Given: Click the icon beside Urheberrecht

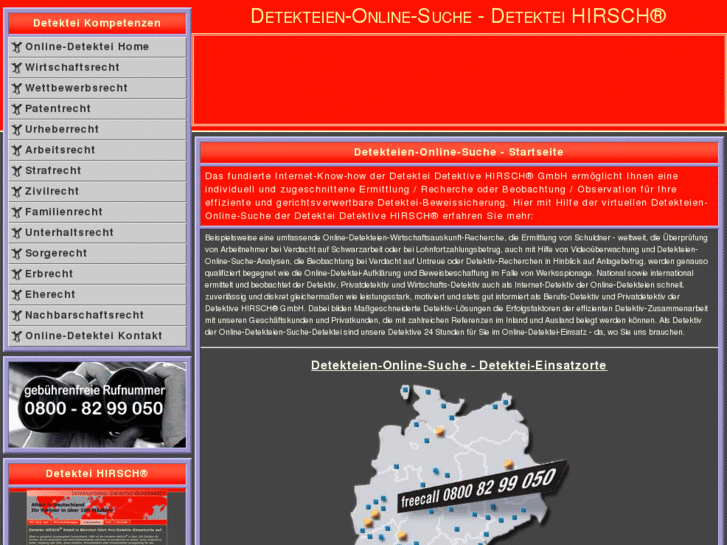Looking at the screenshot, I should pos(17,129).
